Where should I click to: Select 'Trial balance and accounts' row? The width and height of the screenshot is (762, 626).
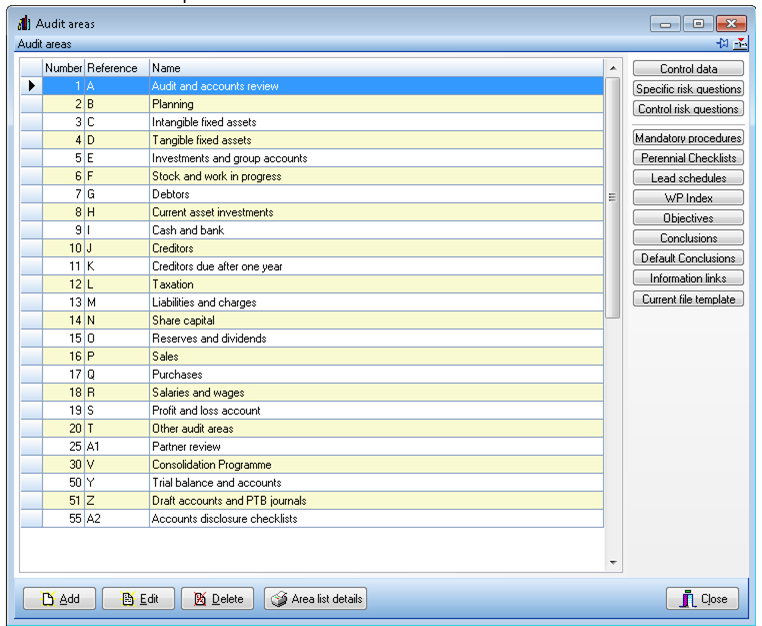(x=312, y=483)
